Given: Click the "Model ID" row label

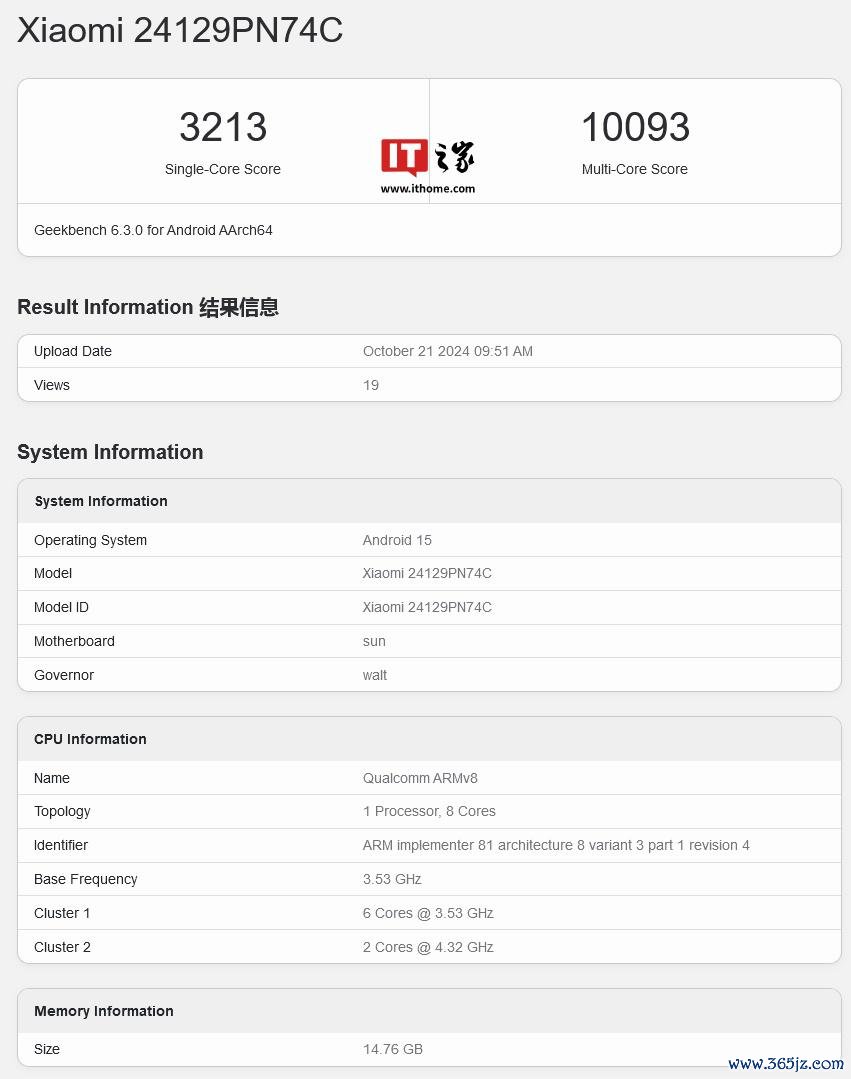Looking at the screenshot, I should click(x=61, y=607).
